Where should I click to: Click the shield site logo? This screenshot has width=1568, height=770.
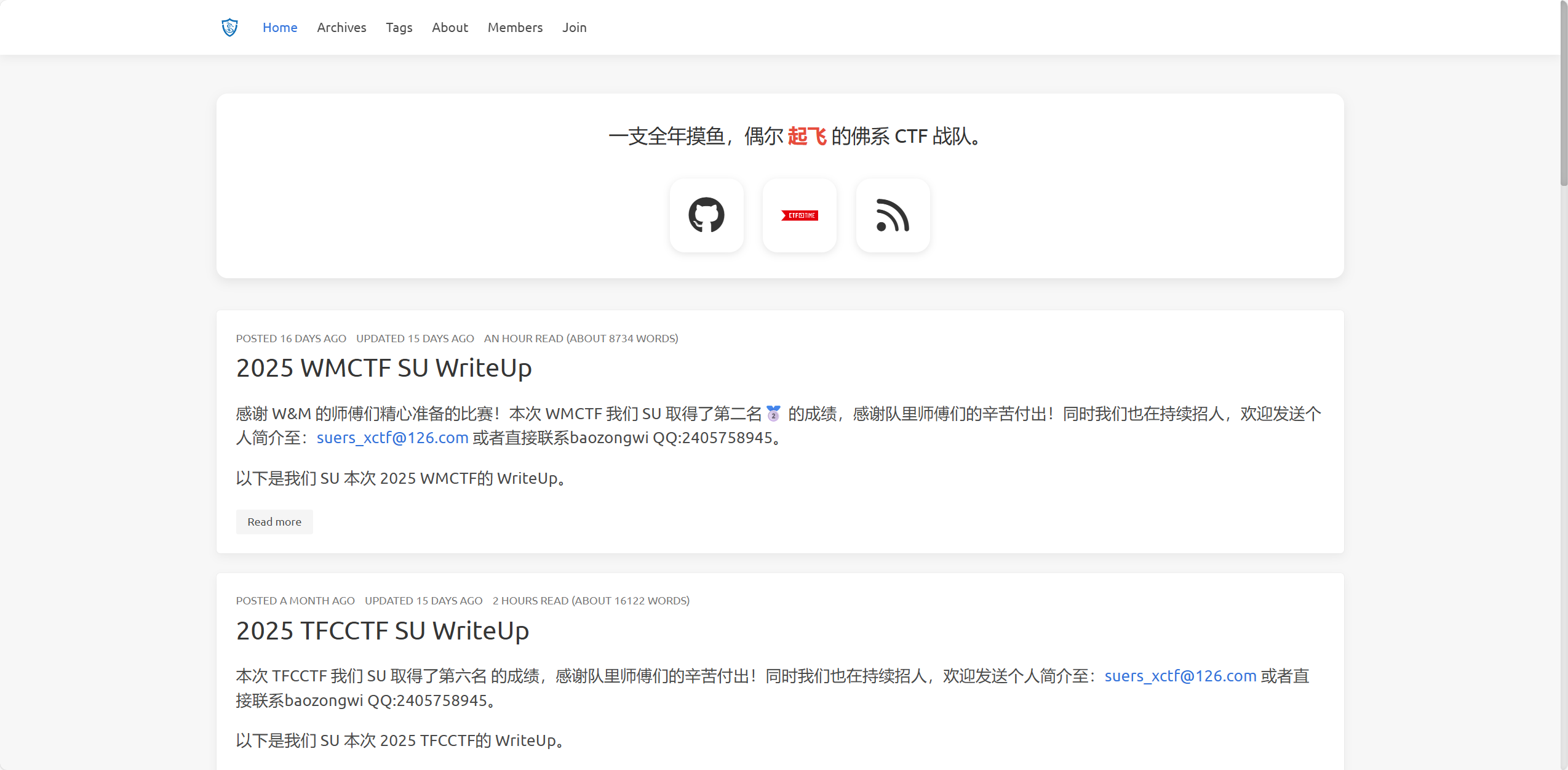point(229,27)
